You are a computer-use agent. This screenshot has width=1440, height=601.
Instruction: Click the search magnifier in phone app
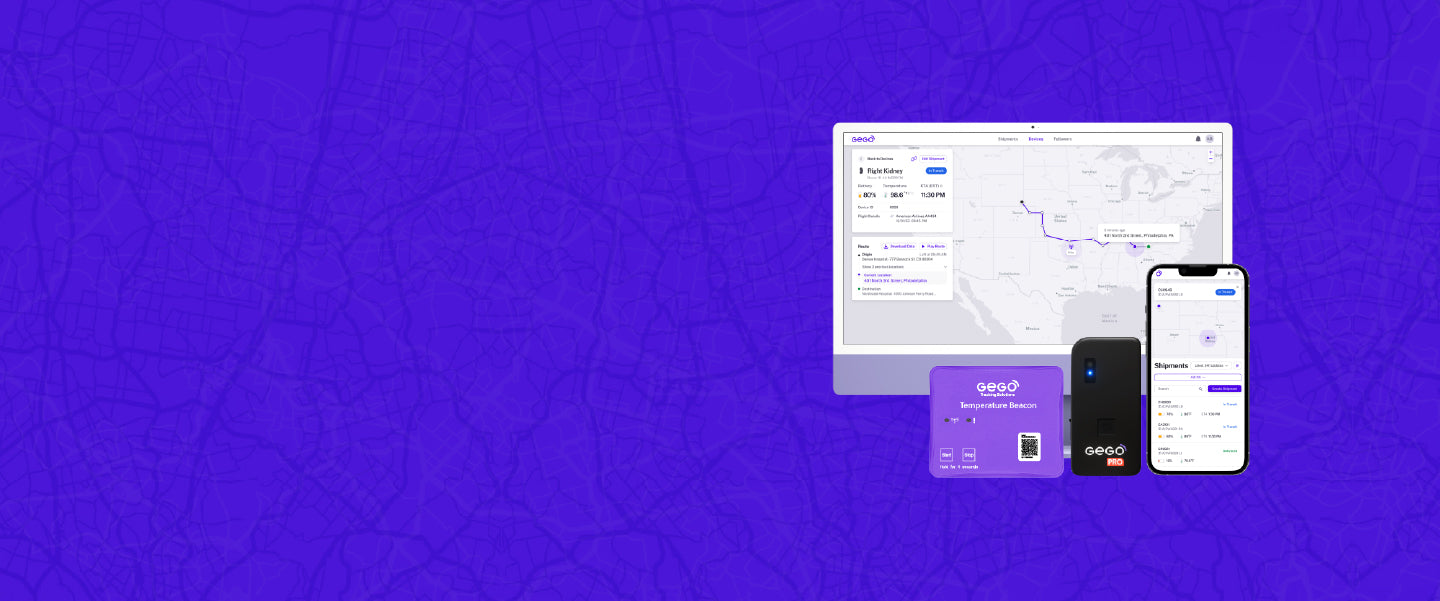click(x=1200, y=388)
